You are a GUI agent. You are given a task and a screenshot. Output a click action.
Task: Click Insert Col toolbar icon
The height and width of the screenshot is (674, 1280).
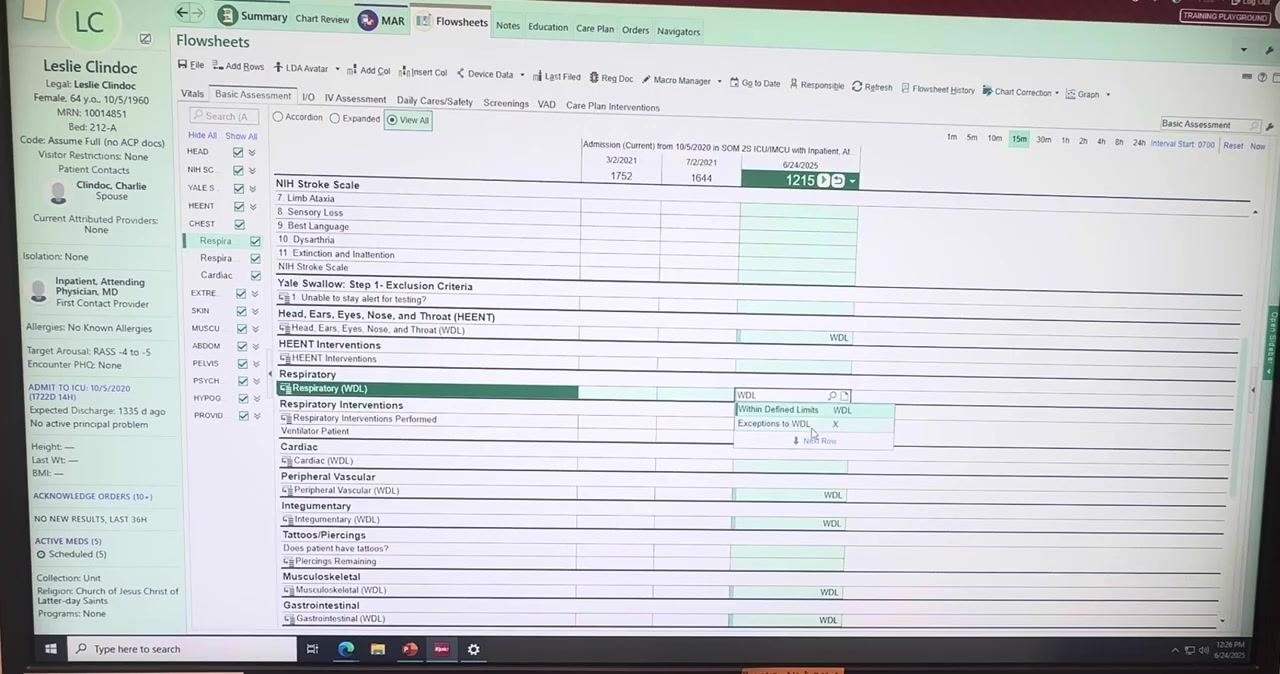coord(404,72)
